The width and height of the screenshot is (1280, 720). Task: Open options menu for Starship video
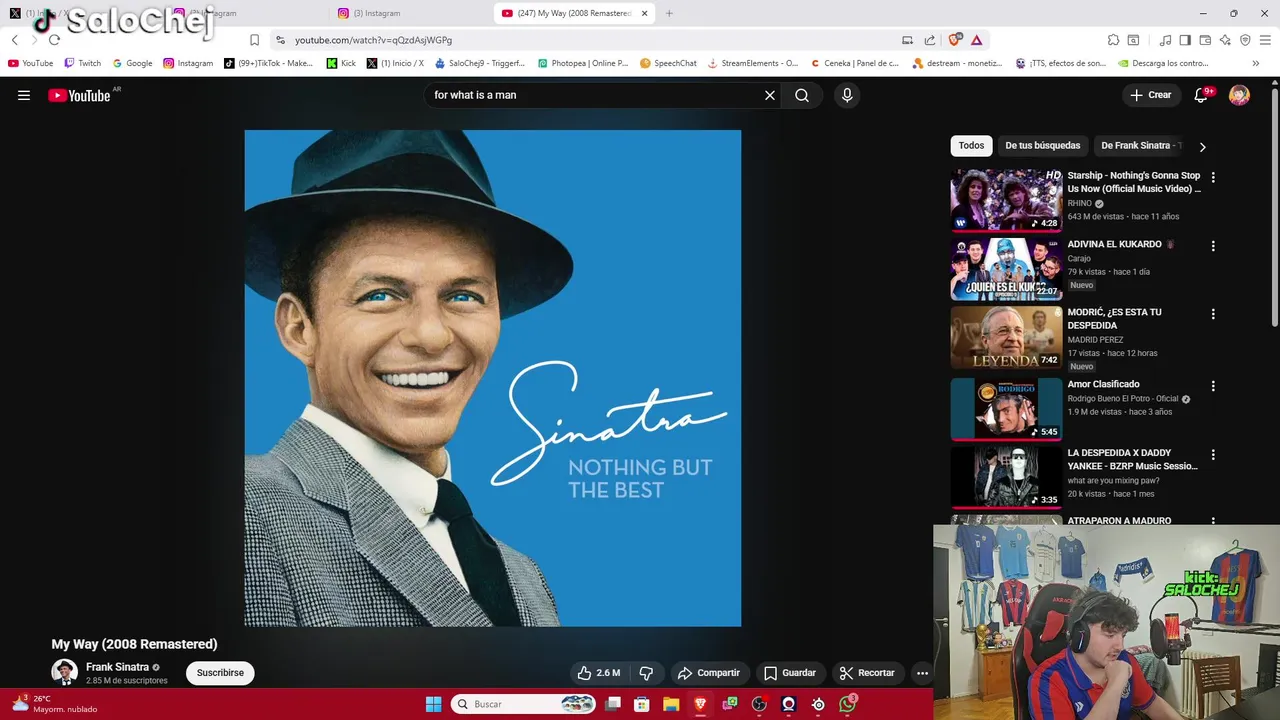coord(1213,177)
